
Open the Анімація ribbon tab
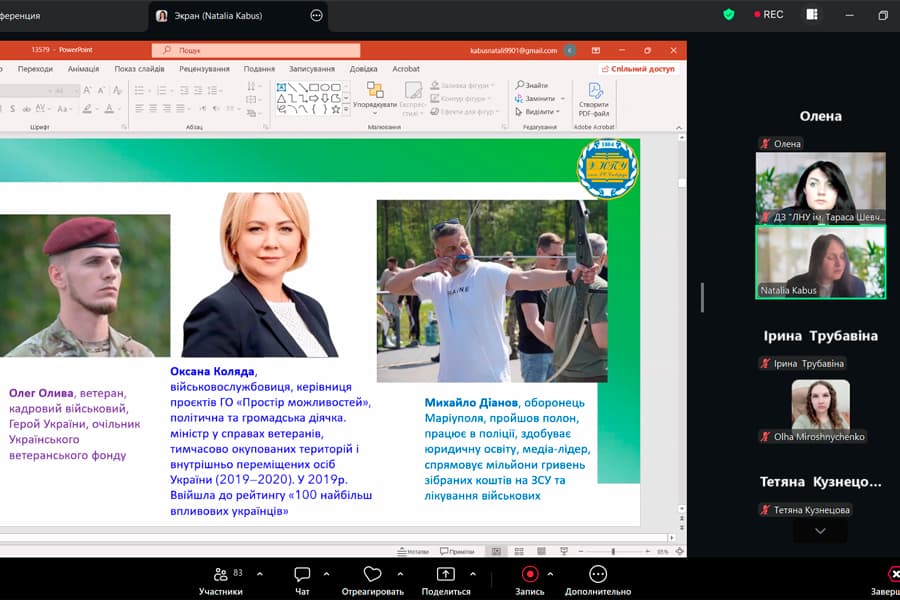click(x=83, y=69)
